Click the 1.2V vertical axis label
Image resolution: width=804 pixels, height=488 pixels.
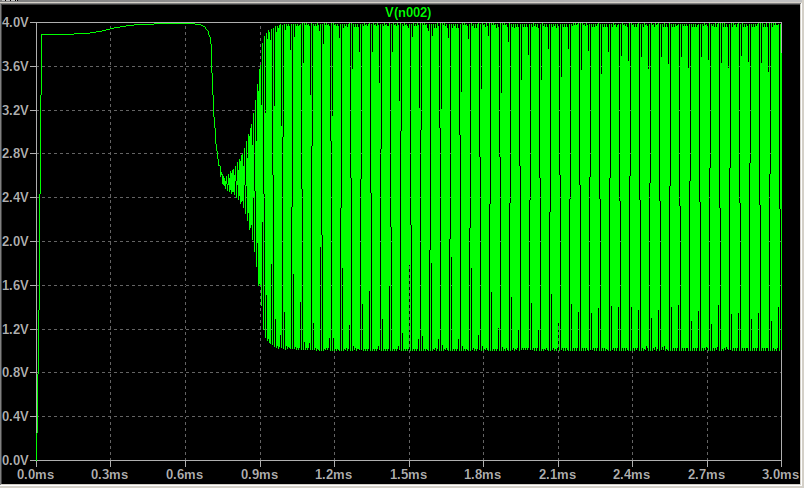pyautogui.click(x=16, y=329)
